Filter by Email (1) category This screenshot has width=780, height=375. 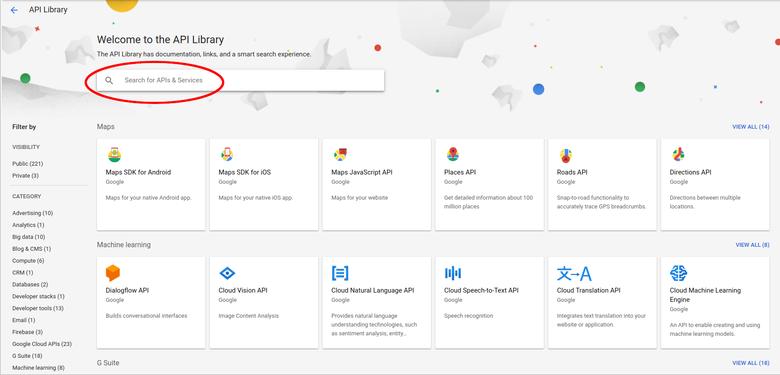pos(24,320)
